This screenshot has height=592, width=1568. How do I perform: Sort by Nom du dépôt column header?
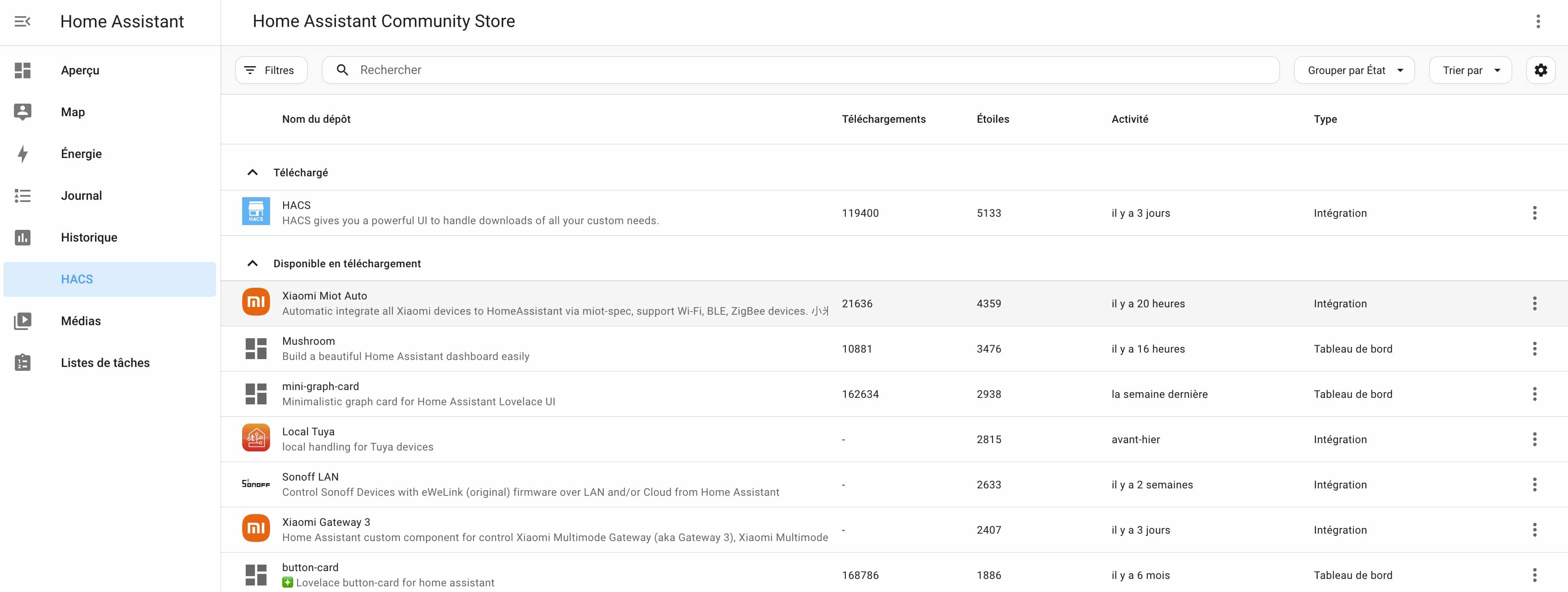click(316, 119)
